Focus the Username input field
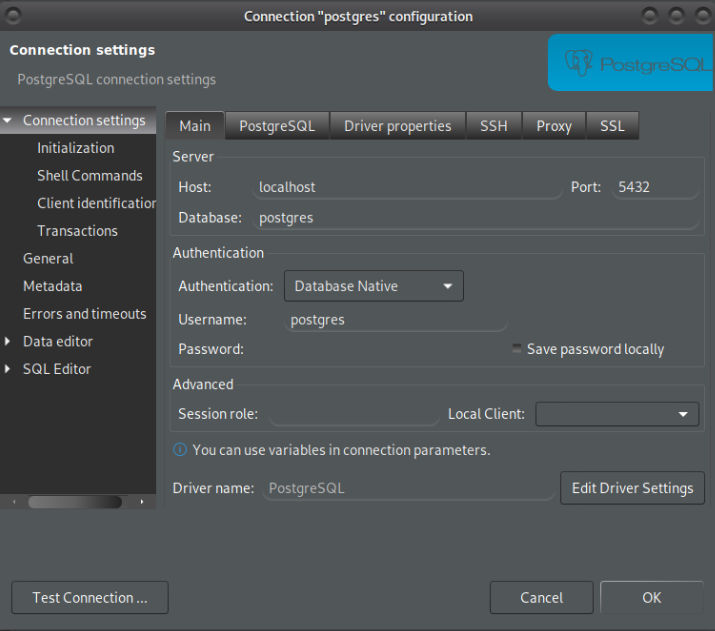 coord(395,320)
